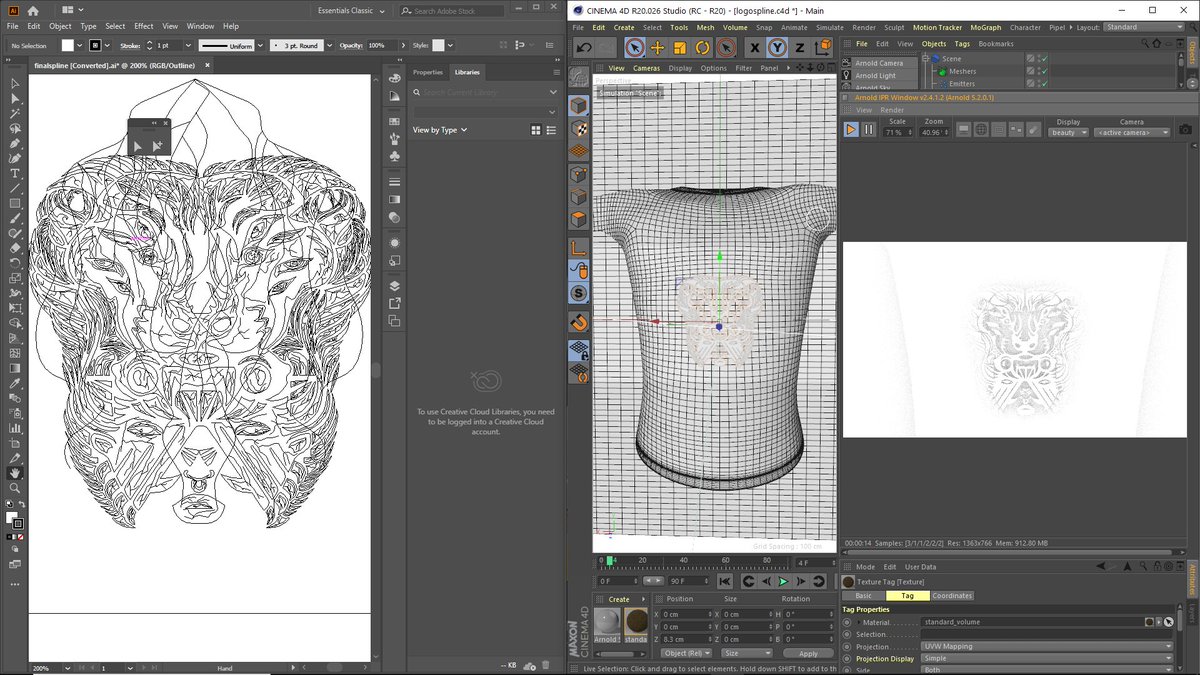Toggle the Y axis lock
Viewport: 1200px width, 675px height.
pyautogui.click(x=778, y=47)
